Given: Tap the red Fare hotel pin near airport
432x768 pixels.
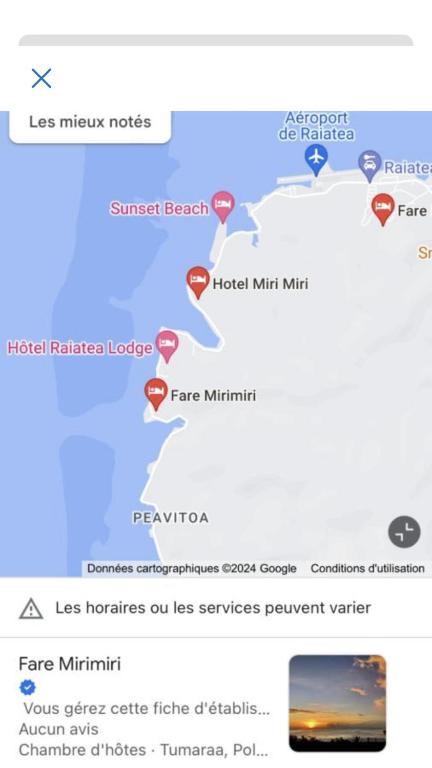Looking at the screenshot, I should click(x=383, y=209).
